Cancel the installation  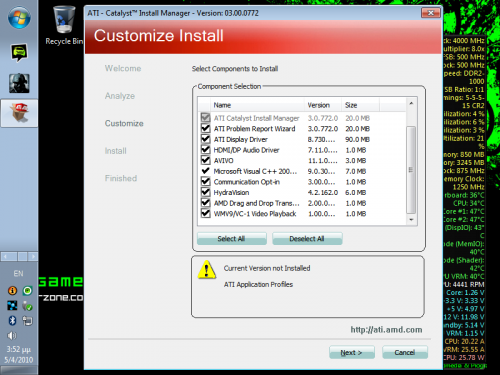point(405,352)
